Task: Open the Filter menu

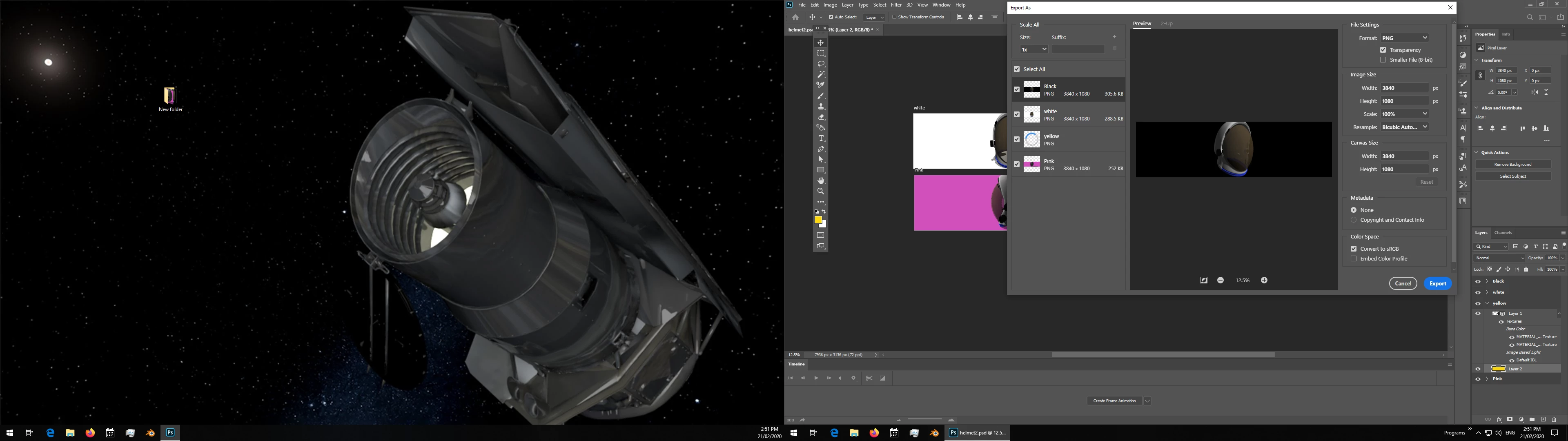Action: pyautogui.click(x=896, y=5)
